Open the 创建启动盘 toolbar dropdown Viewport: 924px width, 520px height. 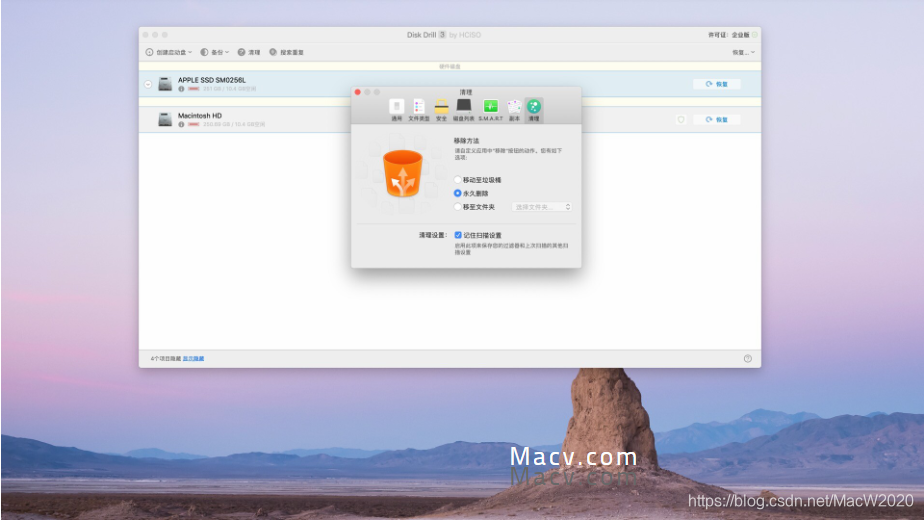pyautogui.click(x=169, y=52)
